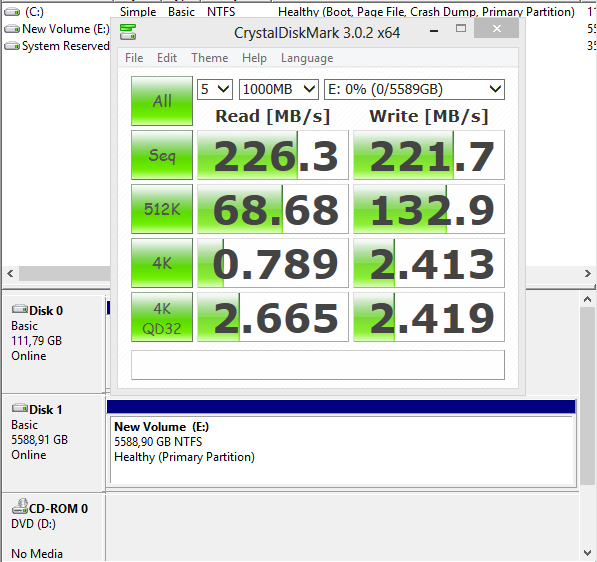Image resolution: width=597 pixels, height=562 pixels.
Task: Click the 4K write result 2.413
Action: point(429,263)
